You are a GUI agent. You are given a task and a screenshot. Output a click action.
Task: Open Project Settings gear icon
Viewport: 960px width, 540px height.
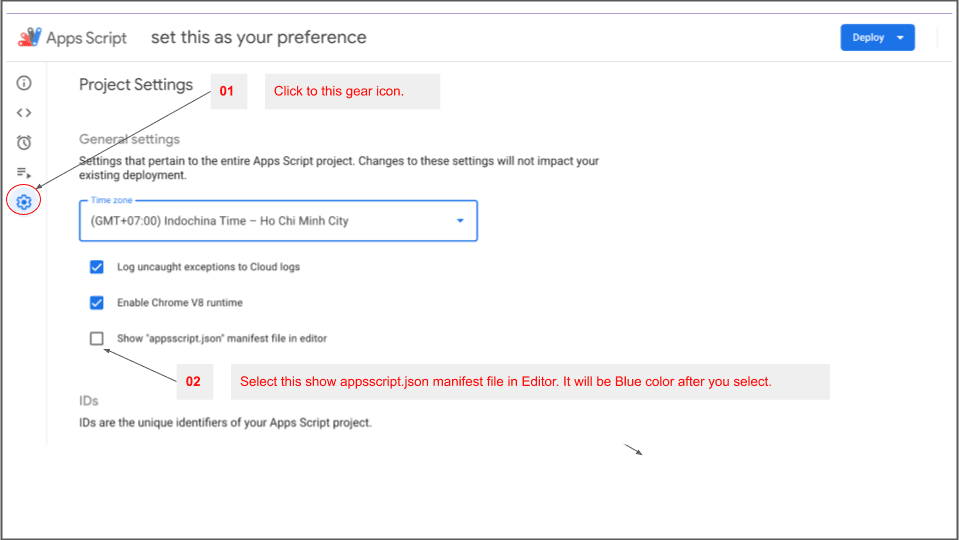coord(24,202)
